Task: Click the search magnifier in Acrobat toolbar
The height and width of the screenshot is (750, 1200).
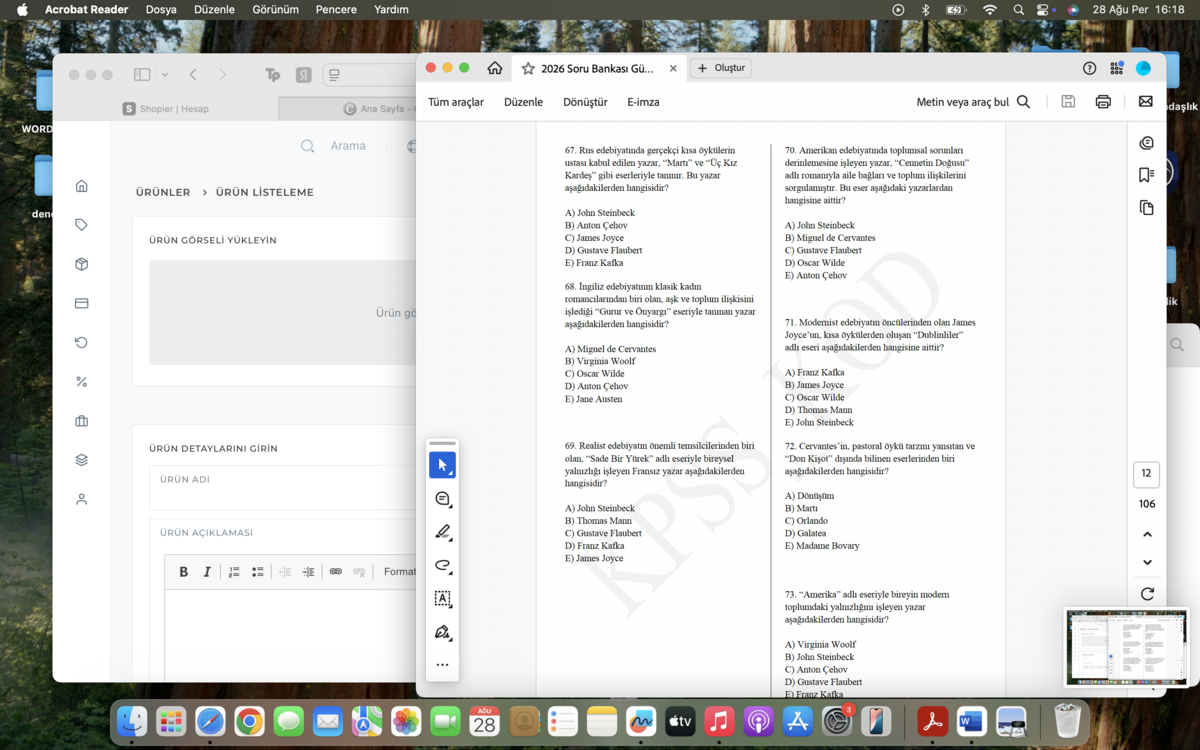Action: pyautogui.click(x=1023, y=102)
